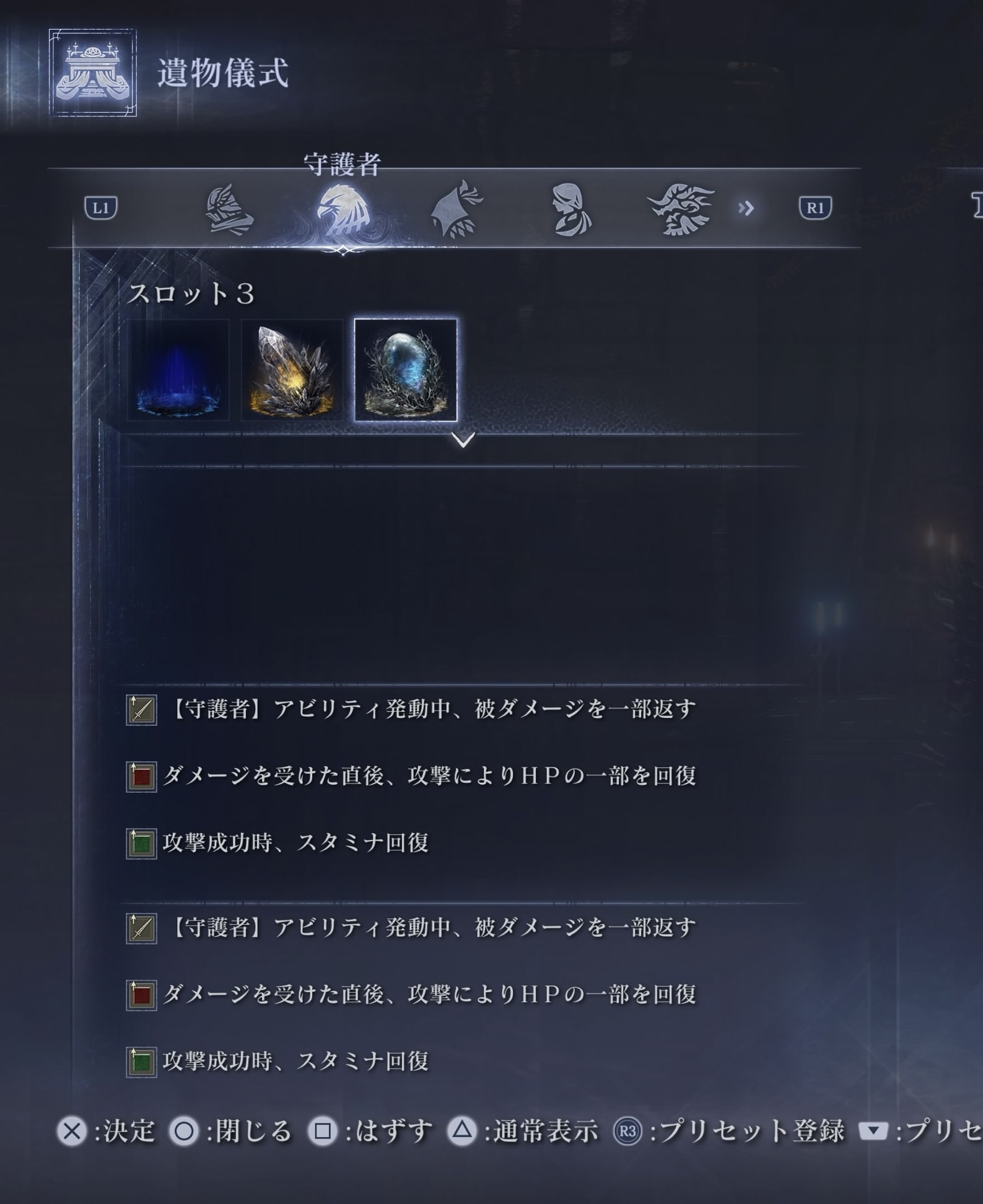Click the sword effect icon in the first effect list
Image resolution: width=983 pixels, height=1204 pixels.
click(x=141, y=710)
